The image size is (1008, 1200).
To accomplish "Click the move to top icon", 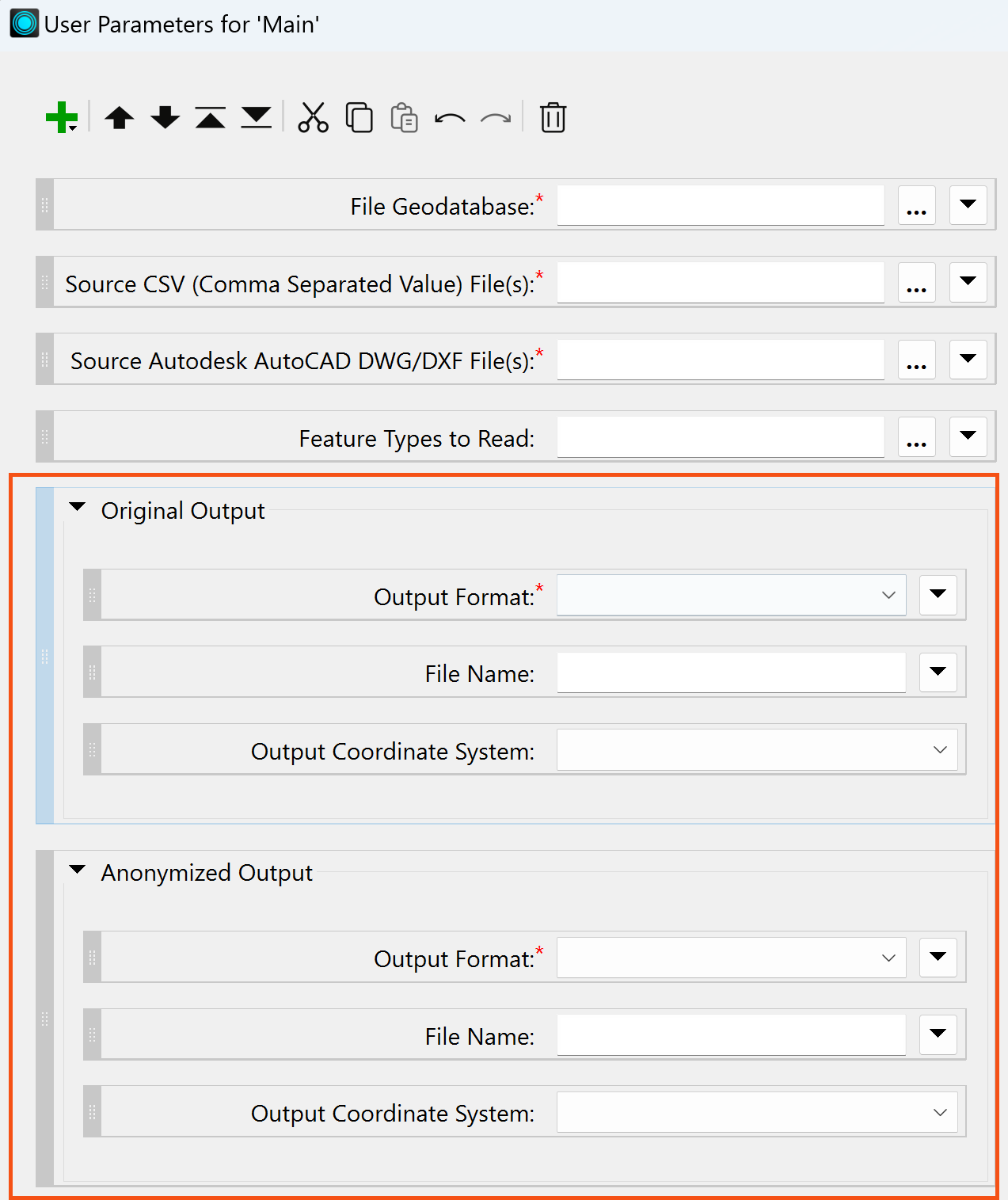I will 211,117.
